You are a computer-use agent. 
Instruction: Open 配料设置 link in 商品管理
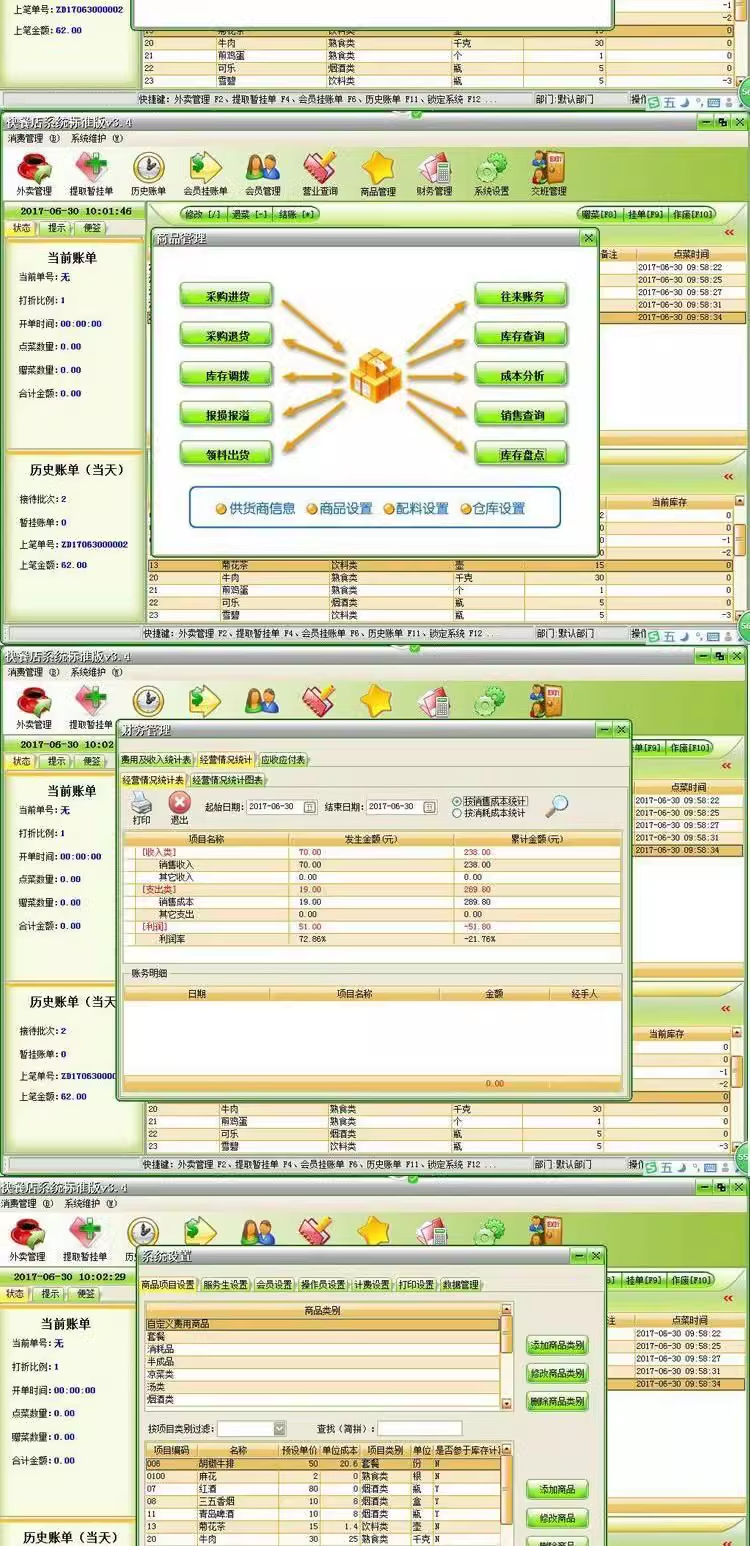coord(416,509)
